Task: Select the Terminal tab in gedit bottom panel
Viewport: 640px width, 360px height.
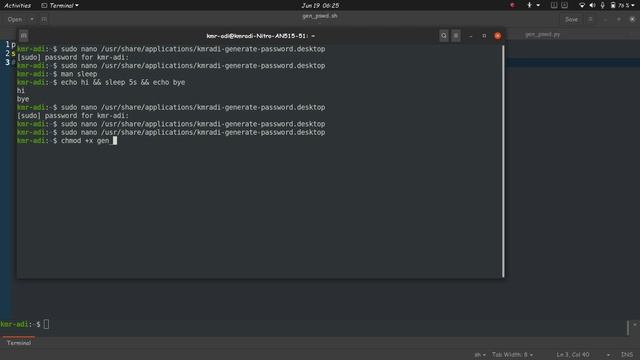Action: (19, 343)
